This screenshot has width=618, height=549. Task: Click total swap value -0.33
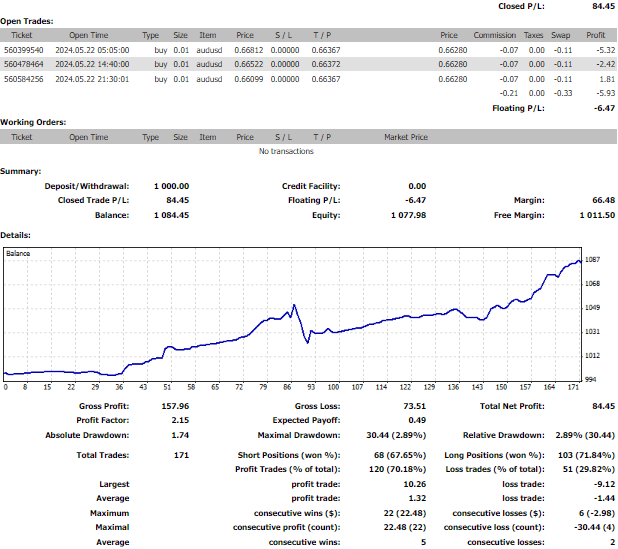tap(563, 93)
